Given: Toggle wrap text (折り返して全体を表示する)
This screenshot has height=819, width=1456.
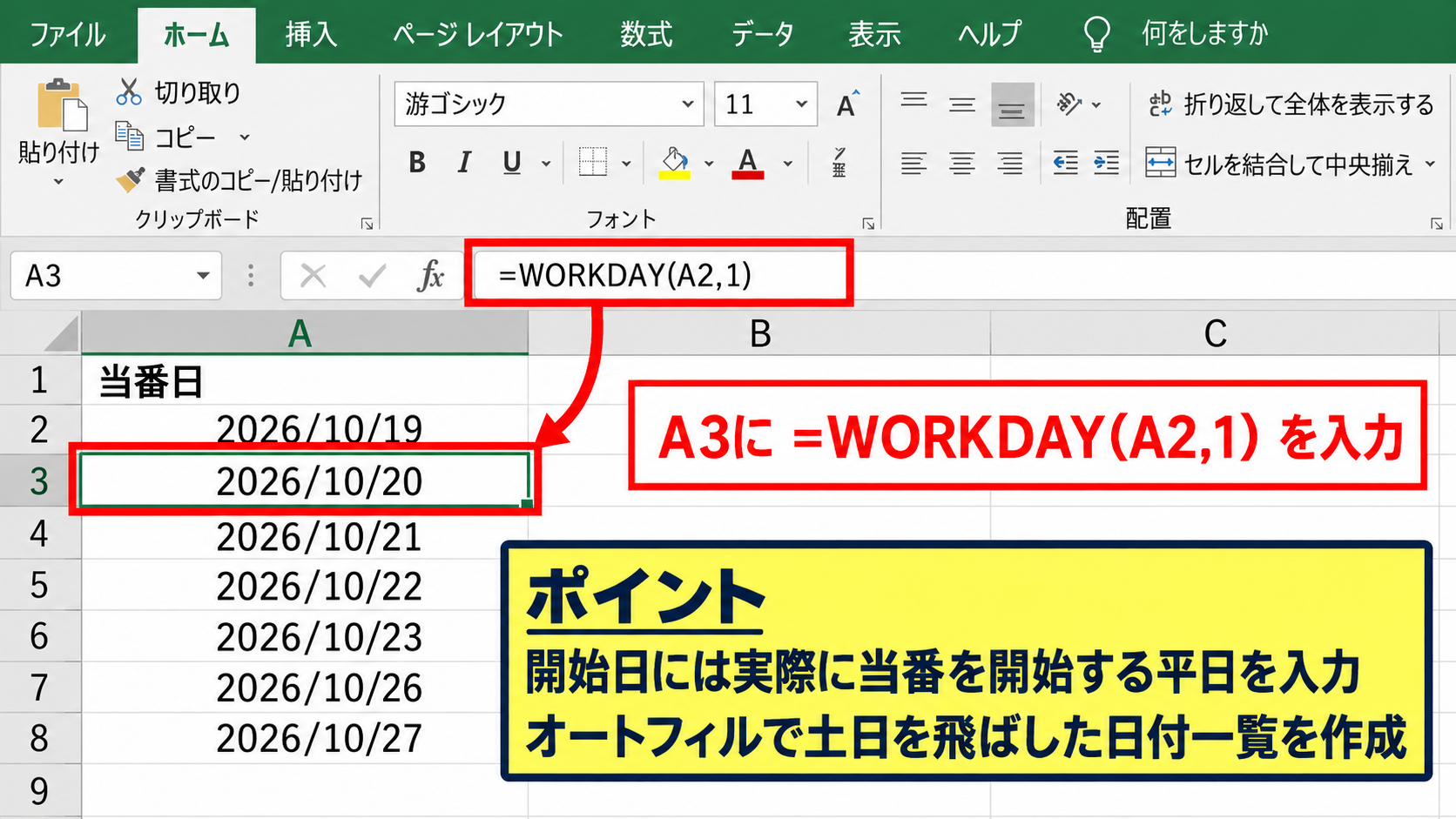Looking at the screenshot, I should 1291,104.
